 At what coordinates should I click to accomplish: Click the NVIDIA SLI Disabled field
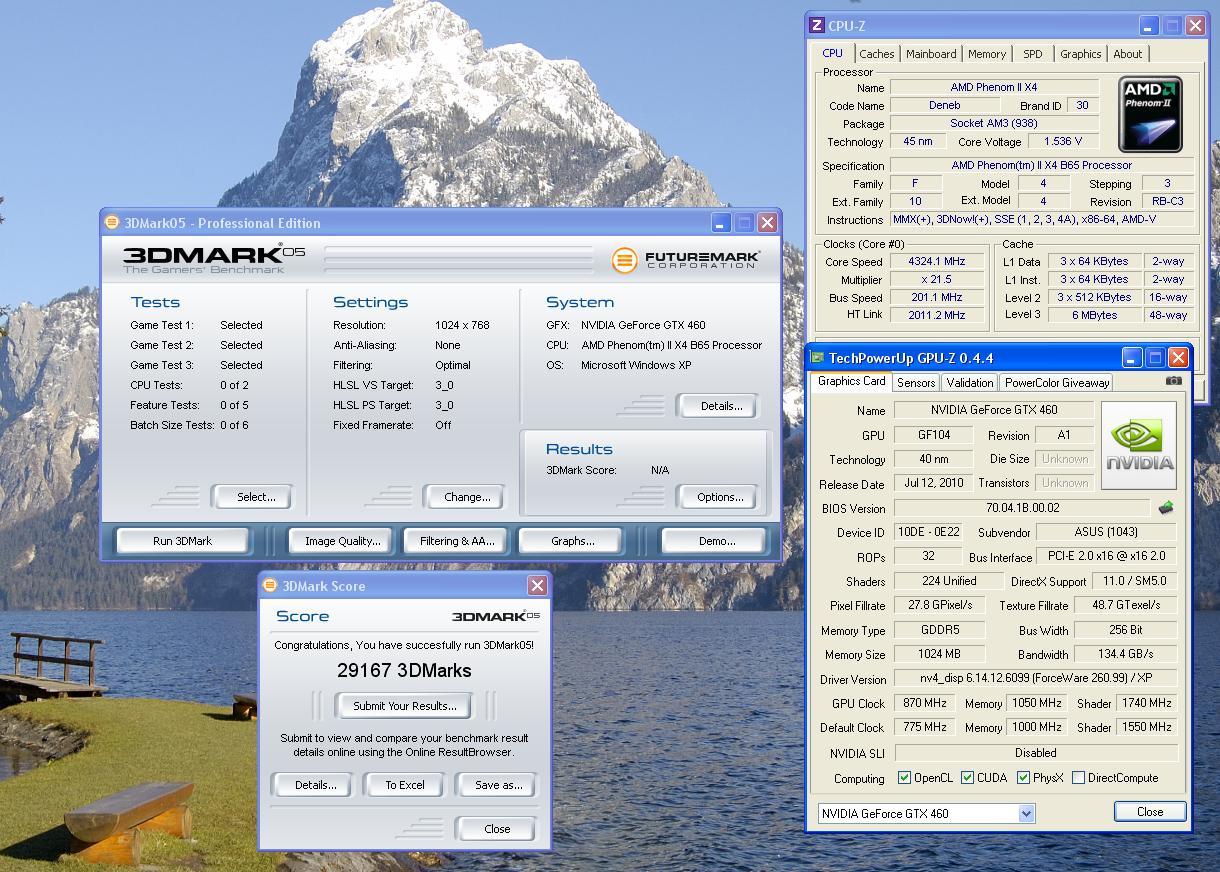(1036, 753)
